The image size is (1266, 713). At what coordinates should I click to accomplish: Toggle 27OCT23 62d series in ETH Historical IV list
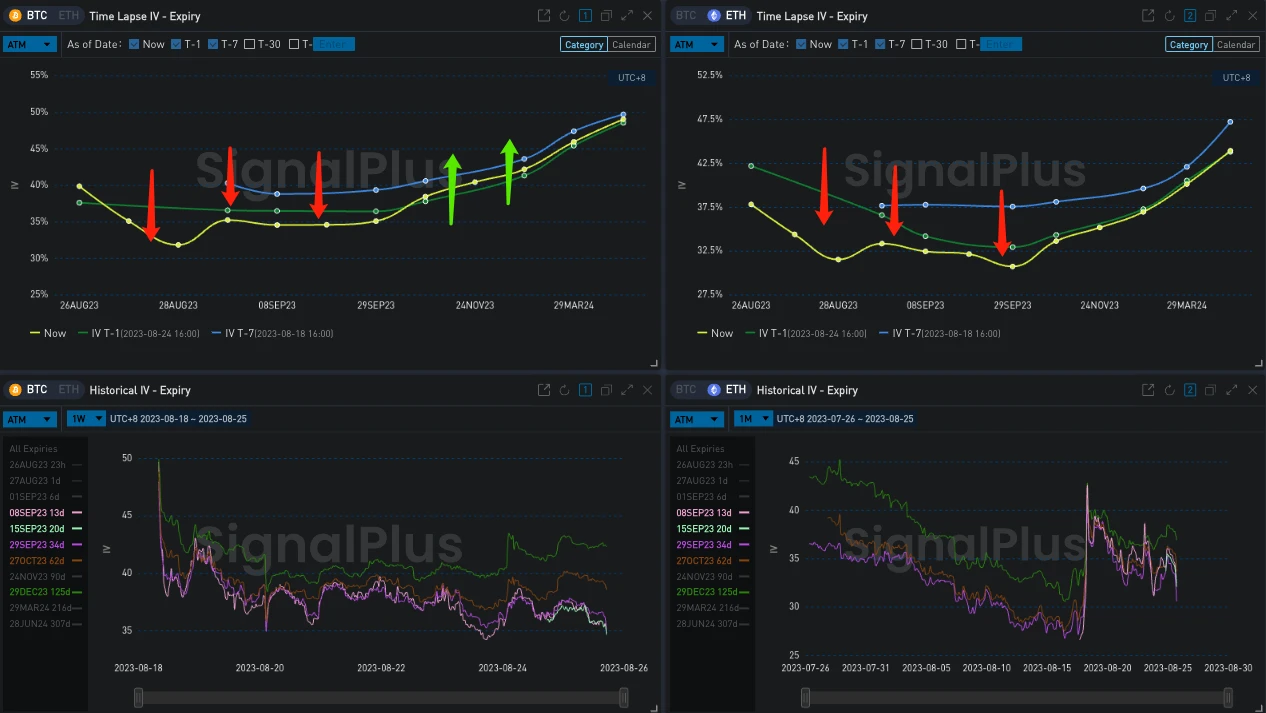point(711,560)
